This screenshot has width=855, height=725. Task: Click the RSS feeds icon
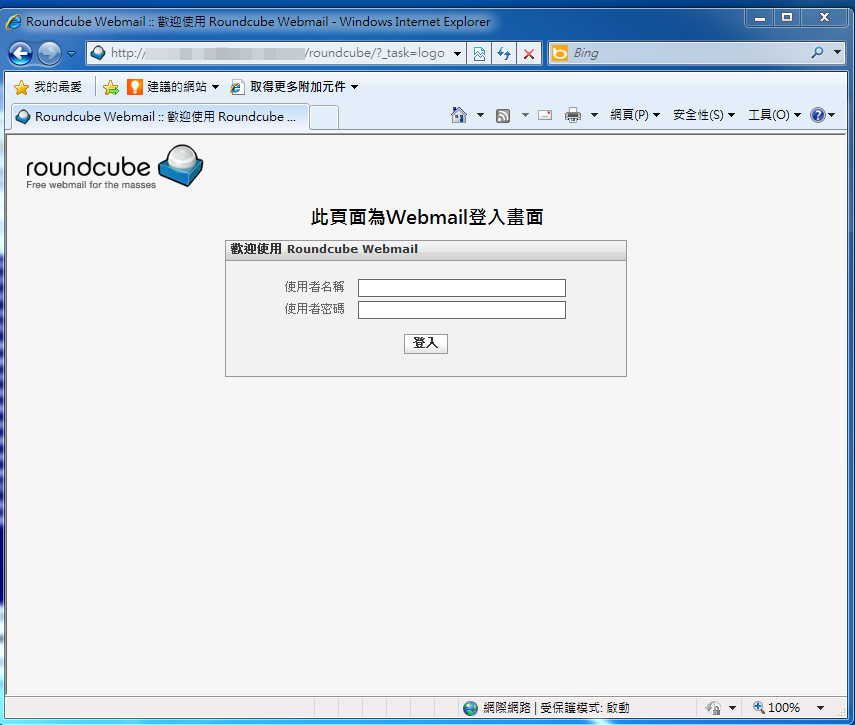503,115
